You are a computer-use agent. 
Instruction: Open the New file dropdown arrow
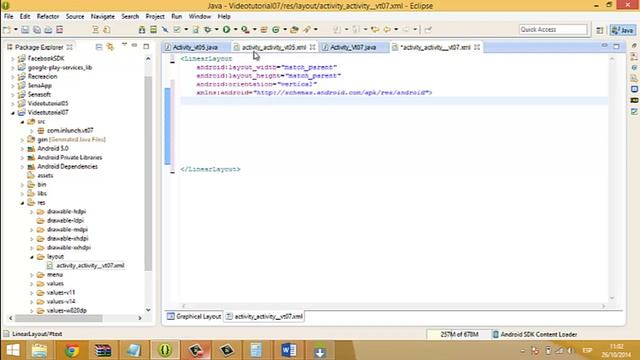point(16,29)
